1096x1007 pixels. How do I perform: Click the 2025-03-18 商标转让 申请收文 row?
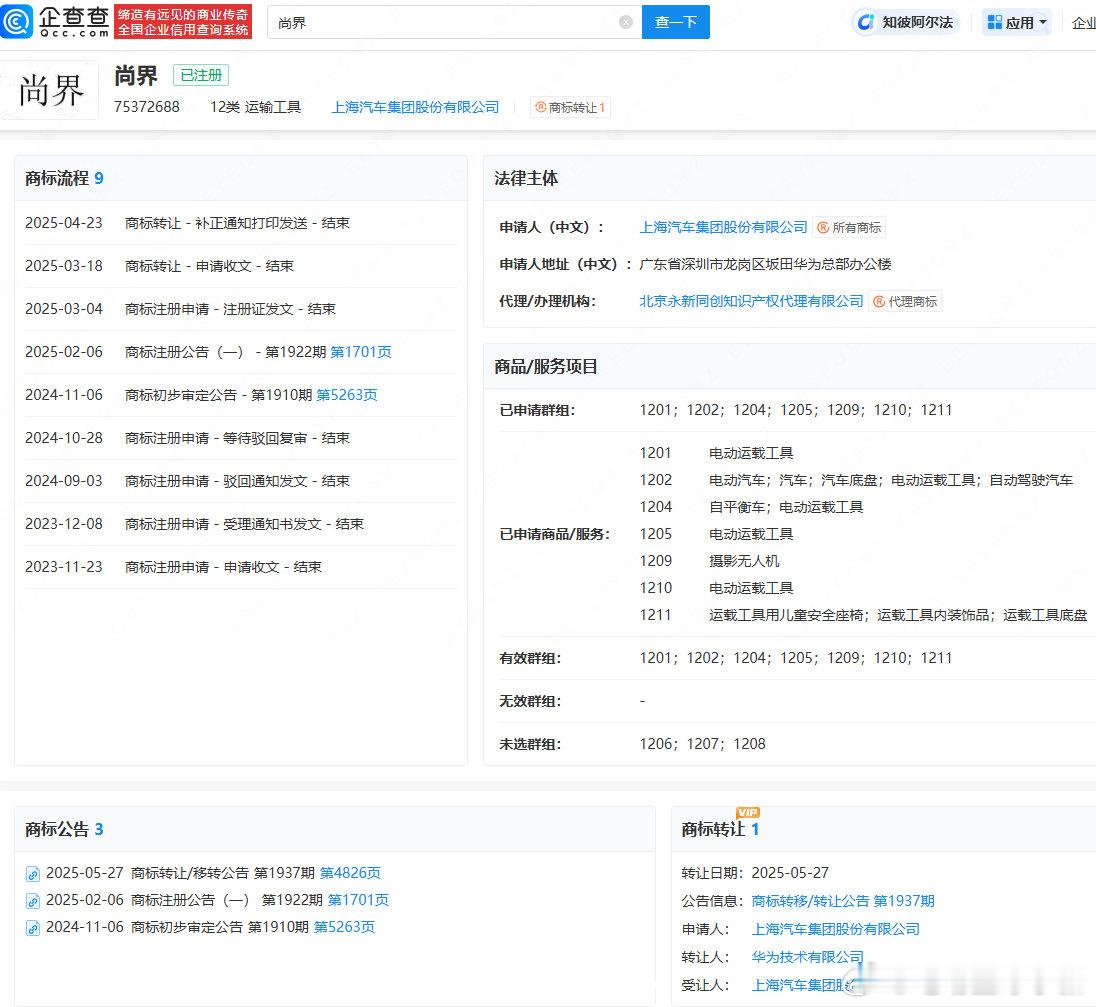coord(240,266)
